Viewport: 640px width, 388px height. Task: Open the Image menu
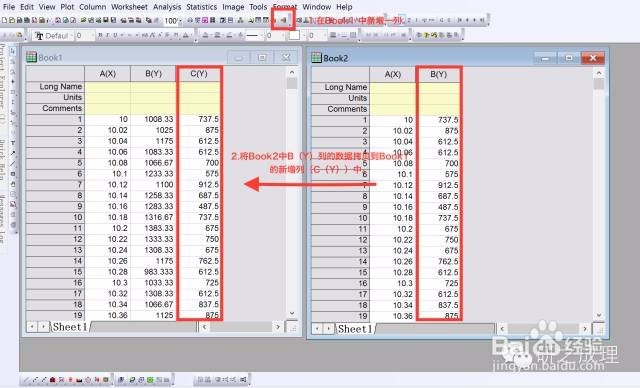tap(233, 7)
